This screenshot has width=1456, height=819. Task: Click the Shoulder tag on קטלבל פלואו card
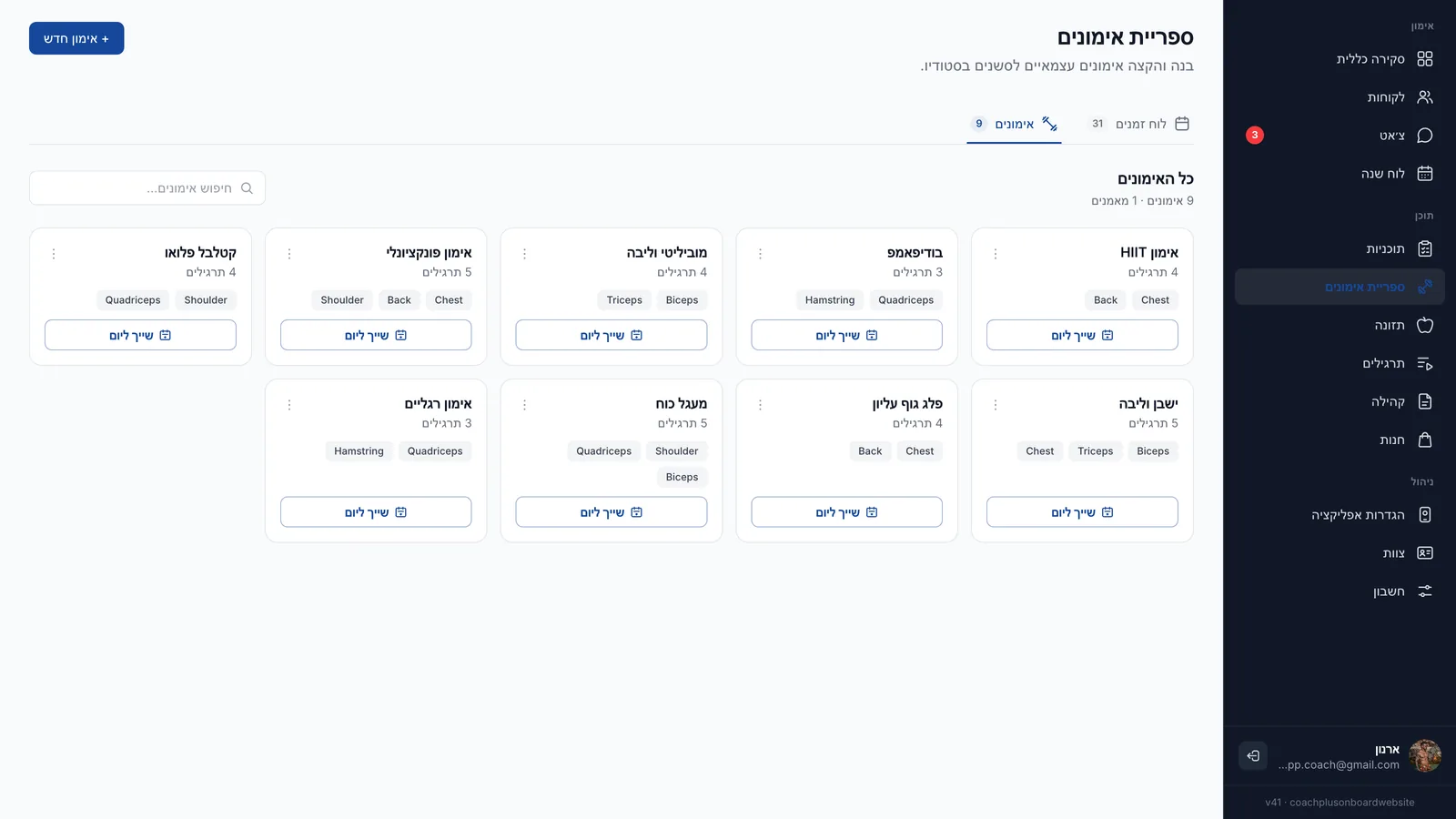point(206,300)
